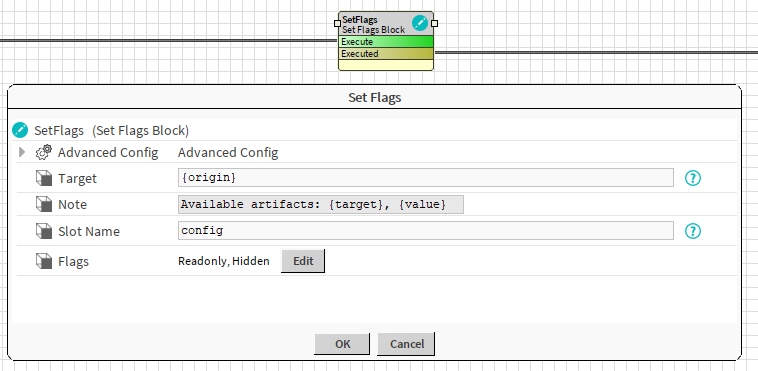Expand the Advanced Config section
Viewport: 758px width, 371px height.
pyautogui.click(x=21, y=153)
